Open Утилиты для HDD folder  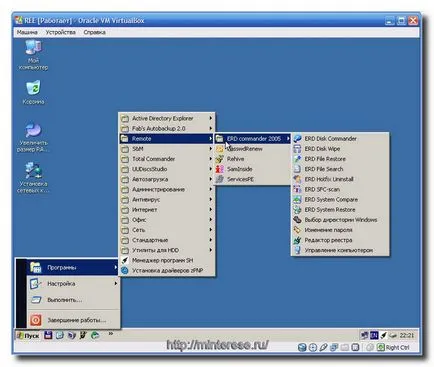167,250
